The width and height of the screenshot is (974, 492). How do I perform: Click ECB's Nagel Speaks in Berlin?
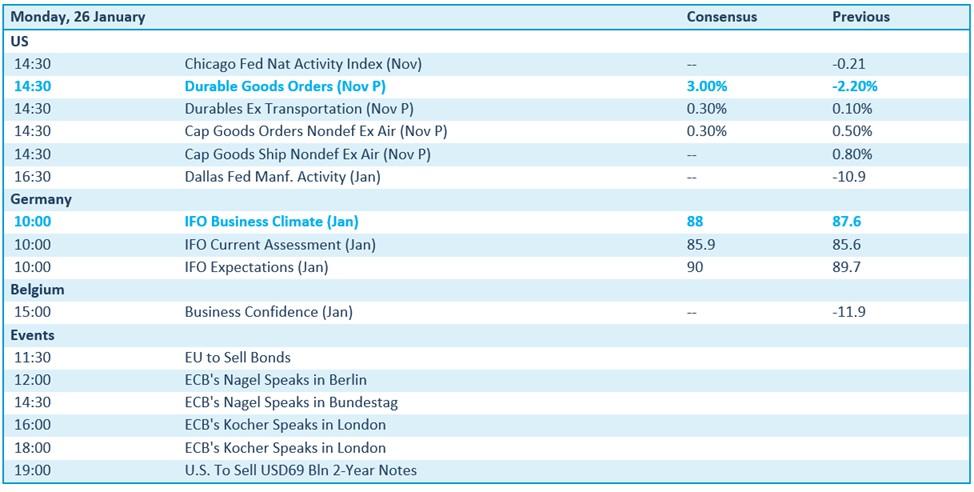(x=276, y=380)
